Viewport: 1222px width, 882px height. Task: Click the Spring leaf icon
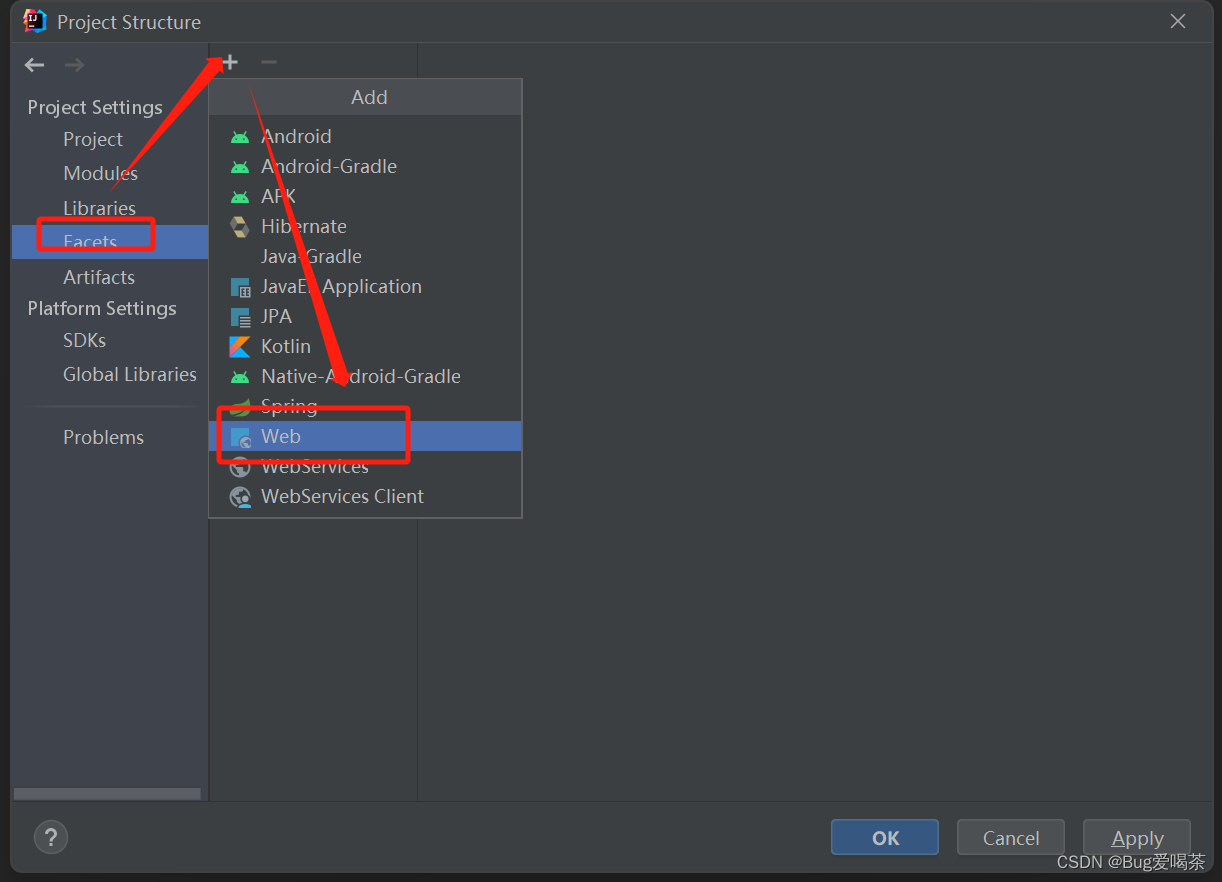pos(240,407)
